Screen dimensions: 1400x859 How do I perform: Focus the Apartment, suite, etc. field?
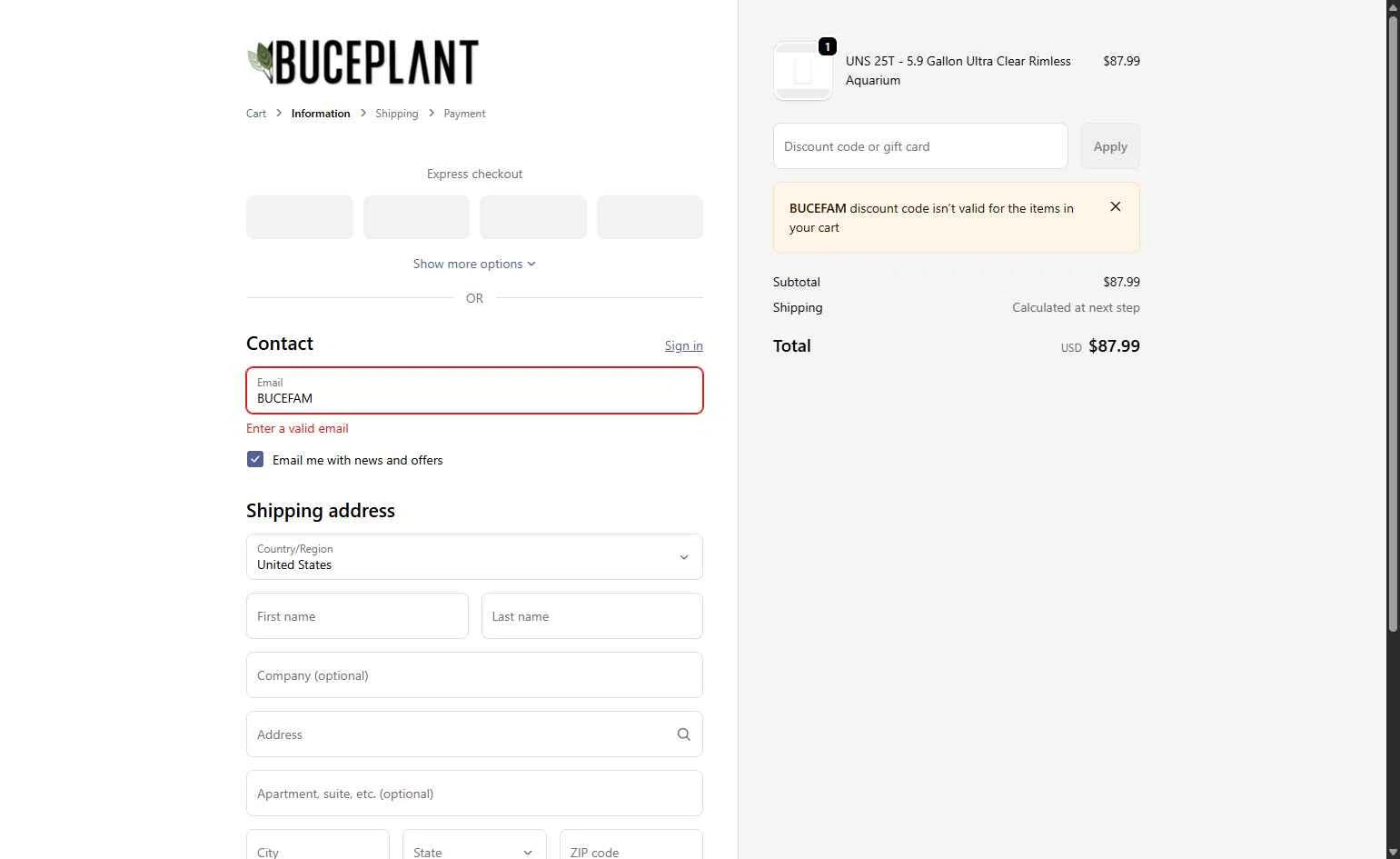pos(474,793)
